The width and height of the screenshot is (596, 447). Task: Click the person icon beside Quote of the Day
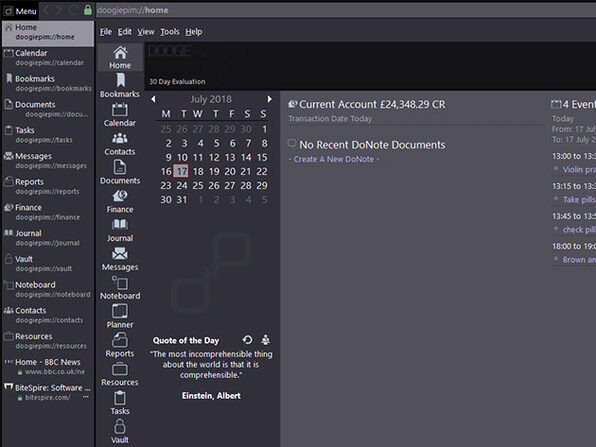266,339
